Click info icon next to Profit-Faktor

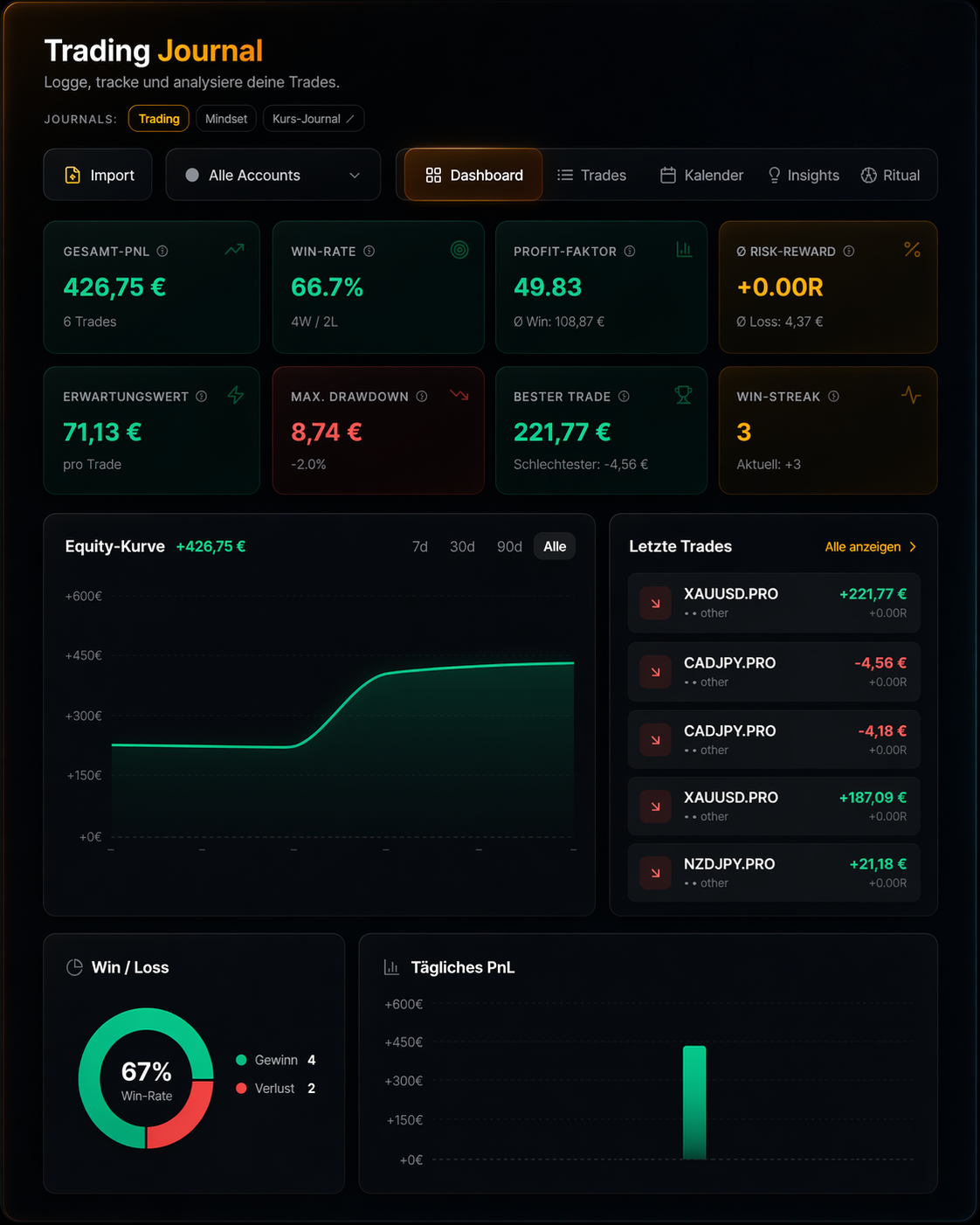click(630, 251)
